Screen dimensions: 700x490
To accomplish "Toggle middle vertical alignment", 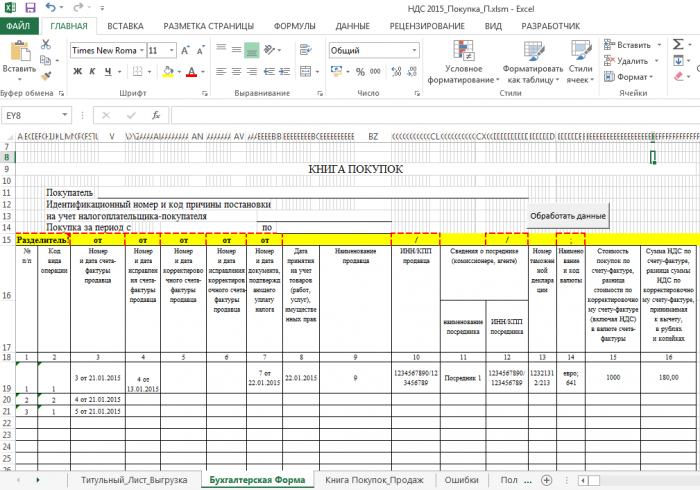I will point(236,50).
